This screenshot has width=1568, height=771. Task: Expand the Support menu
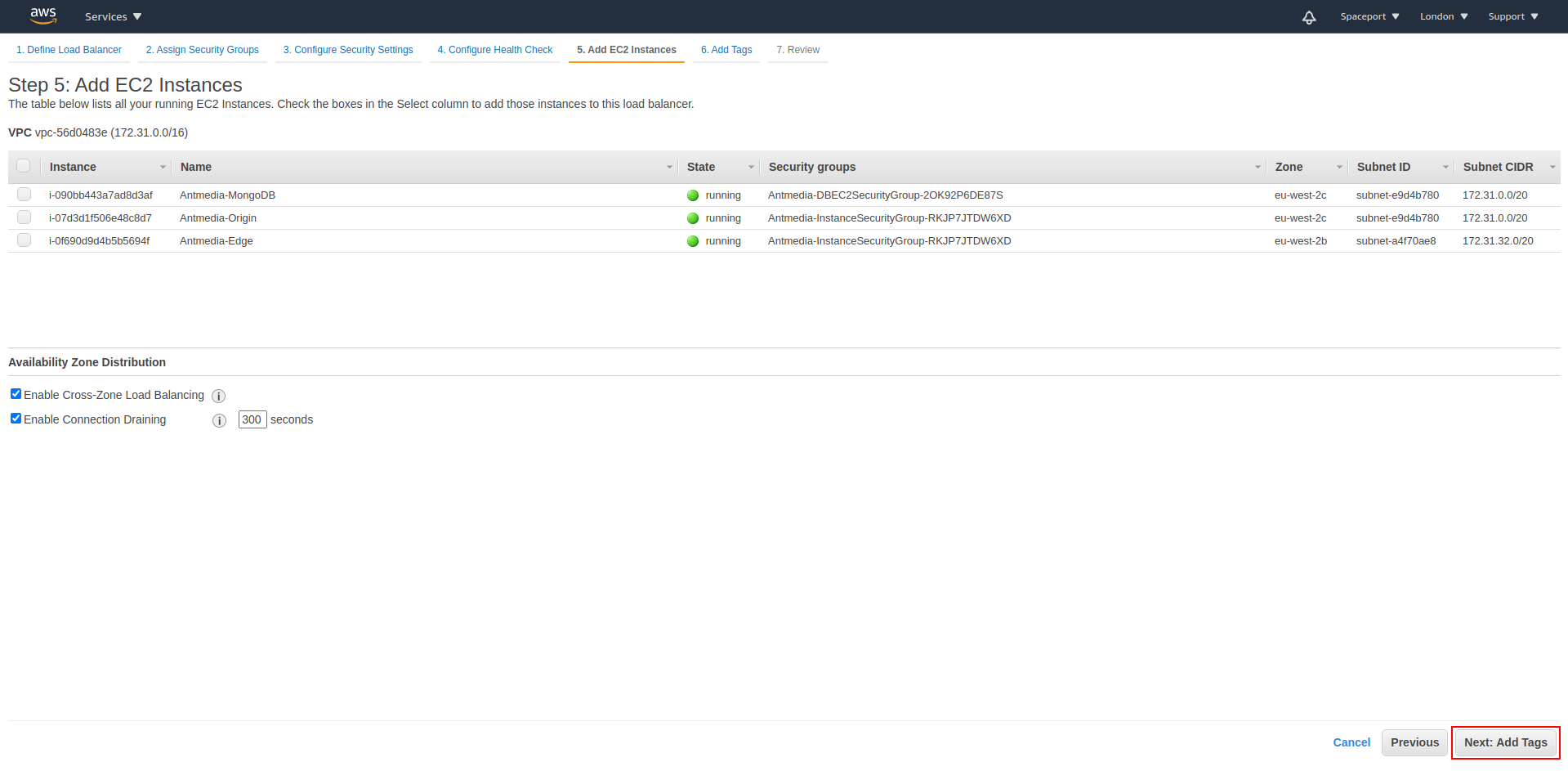[1513, 16]
